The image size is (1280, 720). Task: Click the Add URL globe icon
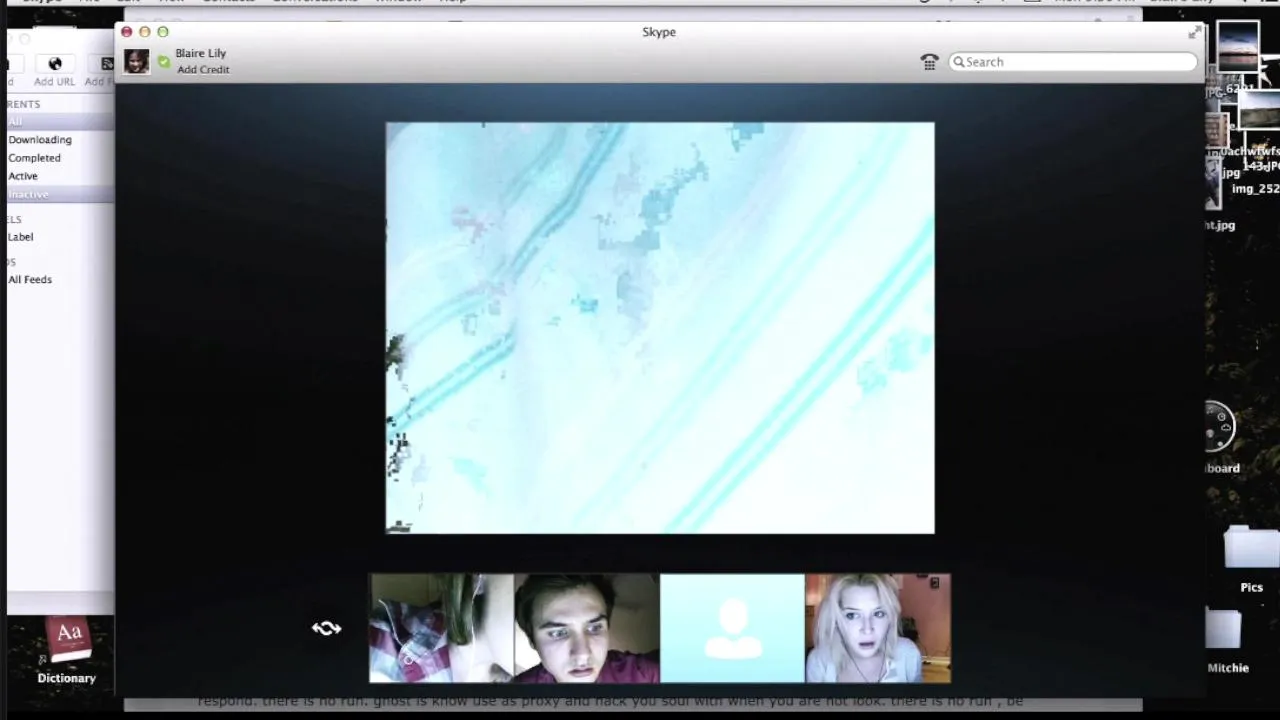pos(55,64)
